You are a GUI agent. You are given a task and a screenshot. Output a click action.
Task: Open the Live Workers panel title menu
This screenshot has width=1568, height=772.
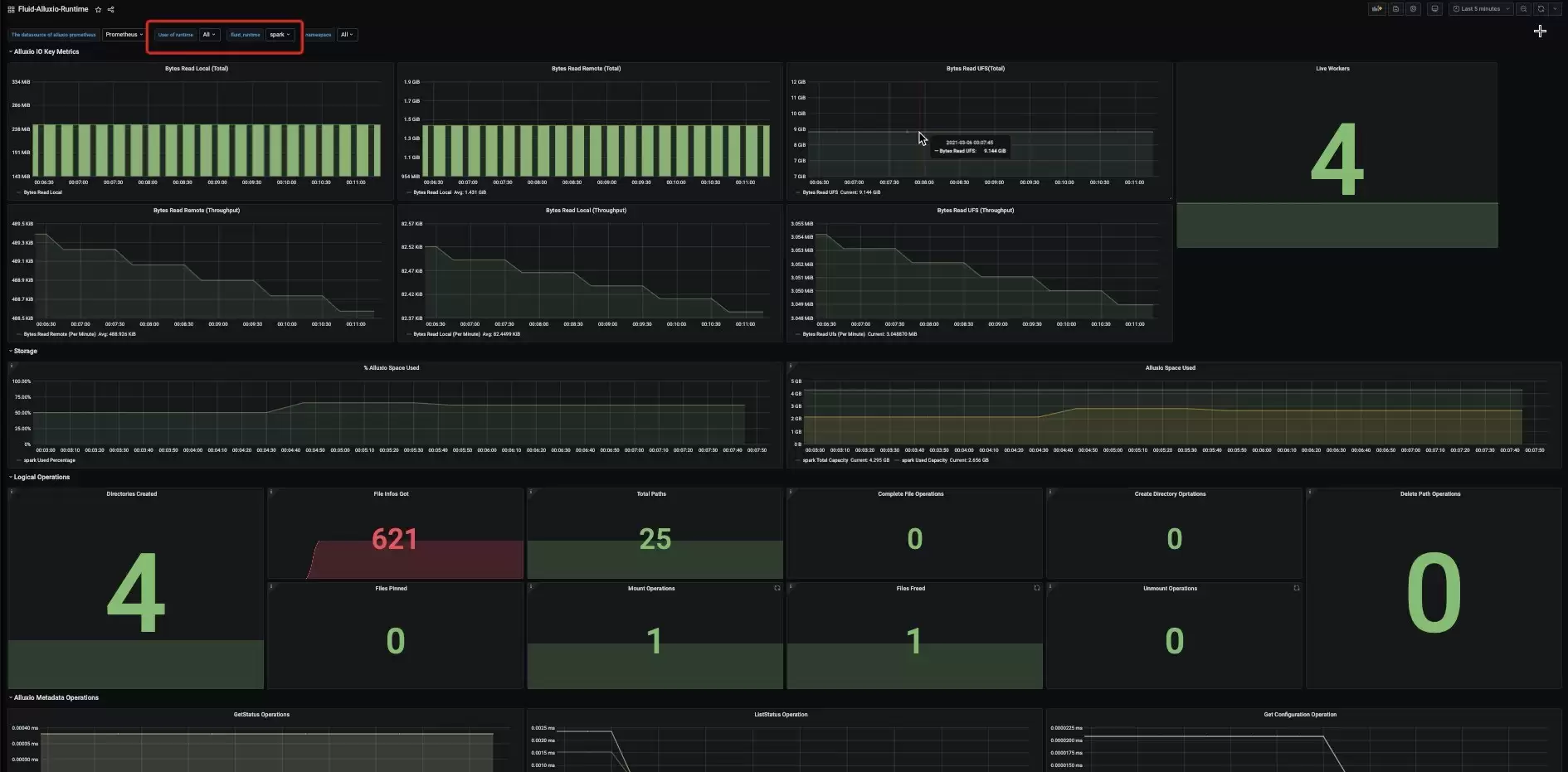[x=1332, y=69]
